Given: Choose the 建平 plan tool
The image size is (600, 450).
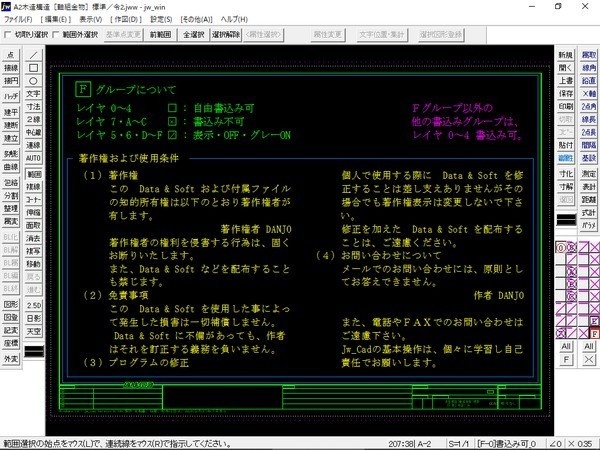Looking at the screenshot, I should (11, 112).
